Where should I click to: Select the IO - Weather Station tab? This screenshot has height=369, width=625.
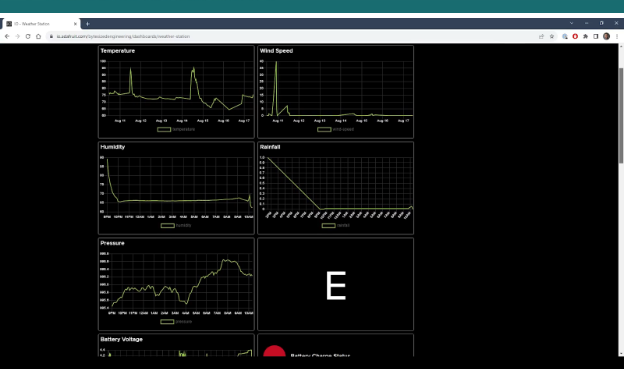click(40, 24)
